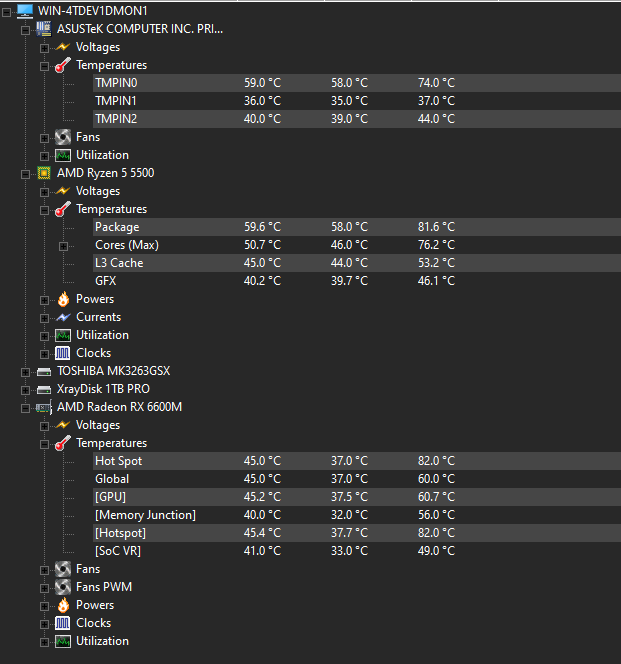The height and width of the screenshot is (664, 621).
Task: Expand Currents under AMD Ryzen
Action: (44, 318)
